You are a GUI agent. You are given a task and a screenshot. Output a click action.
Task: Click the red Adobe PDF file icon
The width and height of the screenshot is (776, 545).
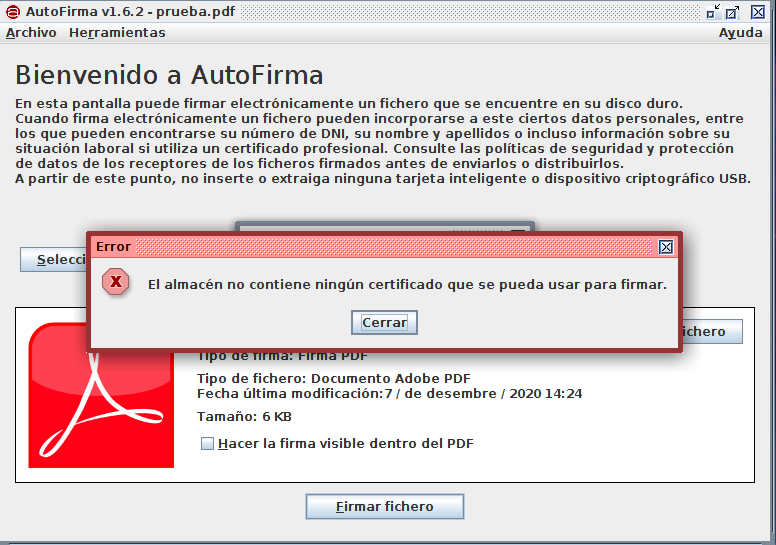tap(101, 395)
